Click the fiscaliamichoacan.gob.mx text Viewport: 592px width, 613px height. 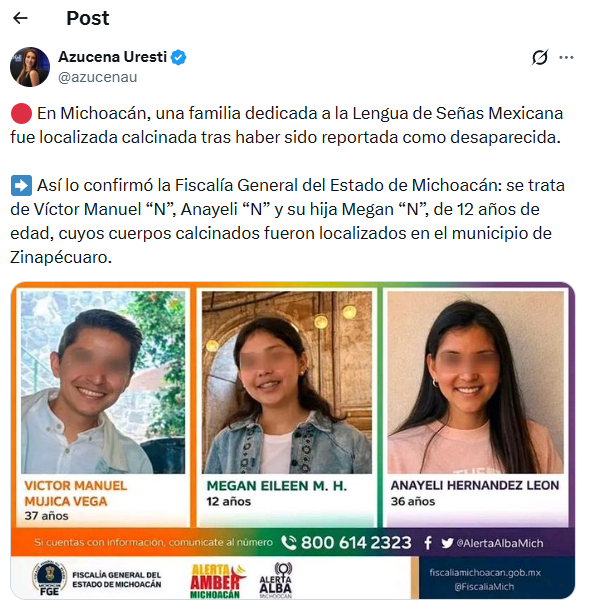click(485, 573)
